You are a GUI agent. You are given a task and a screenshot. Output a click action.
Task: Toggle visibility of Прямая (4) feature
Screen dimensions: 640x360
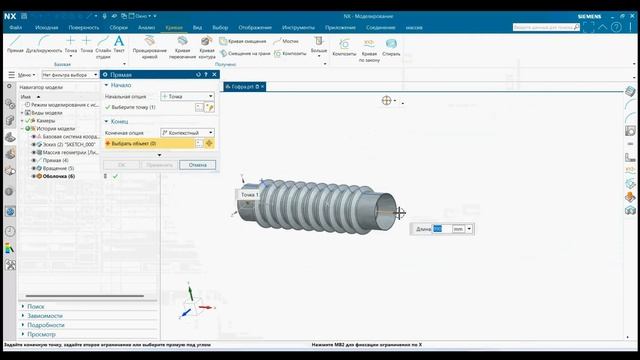pyautogui.click(x=34, y=160)
